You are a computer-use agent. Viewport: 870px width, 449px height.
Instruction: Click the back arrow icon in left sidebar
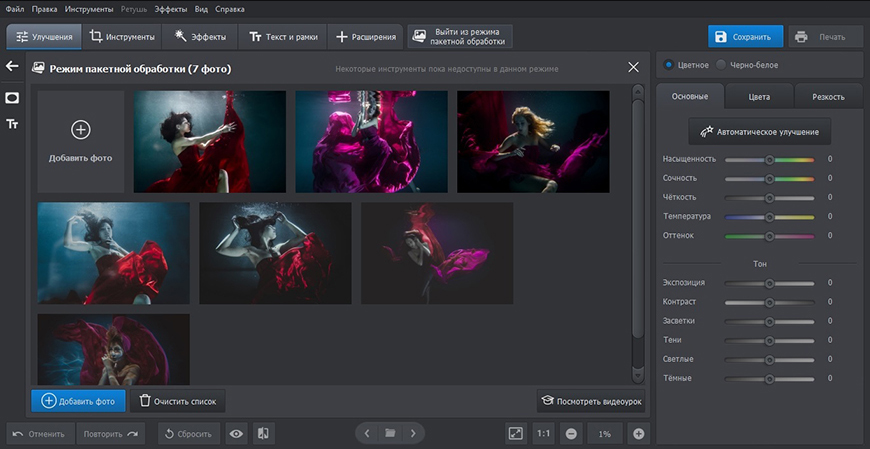[12, 67]
